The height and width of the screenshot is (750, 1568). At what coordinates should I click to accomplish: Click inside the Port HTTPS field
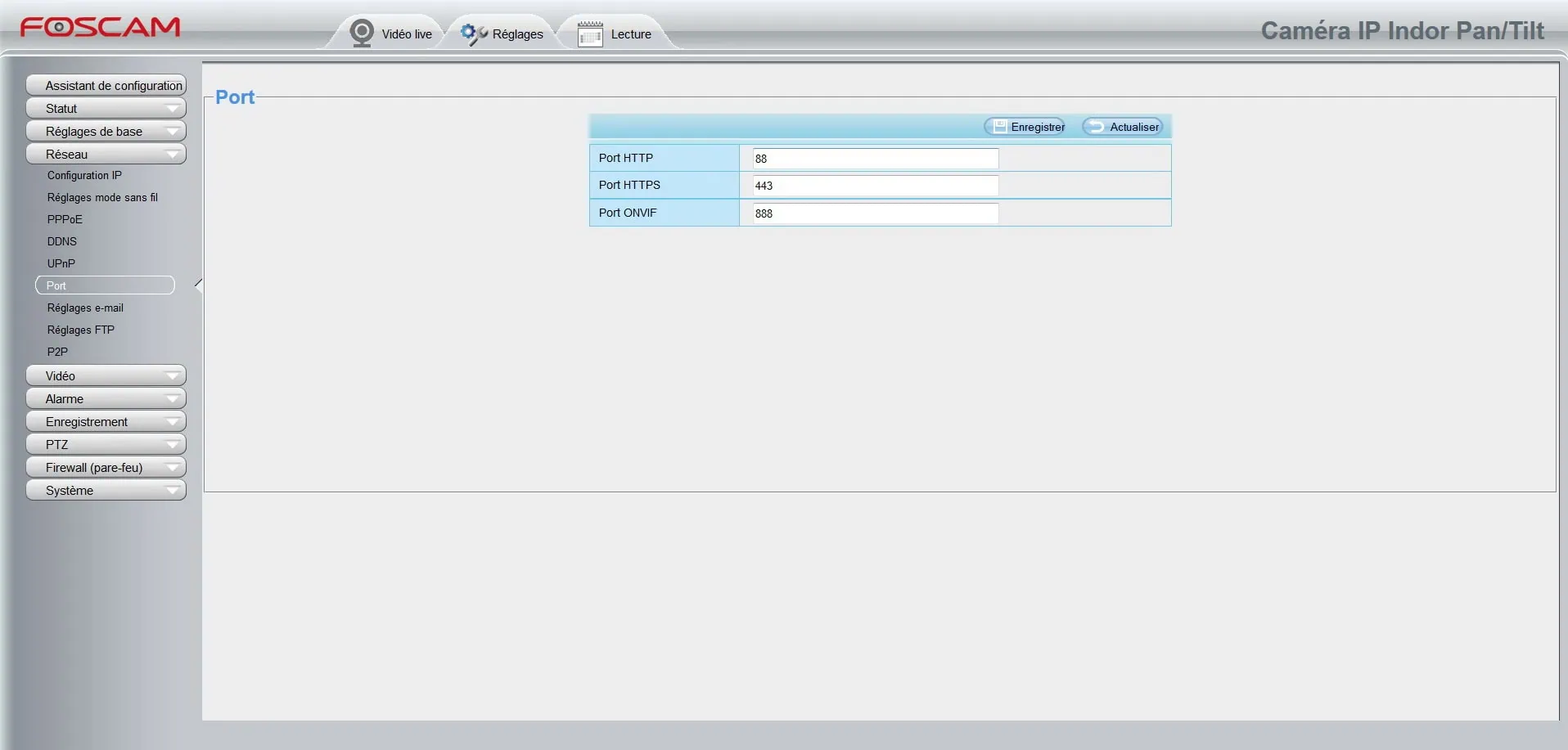(x=875, y=186)
